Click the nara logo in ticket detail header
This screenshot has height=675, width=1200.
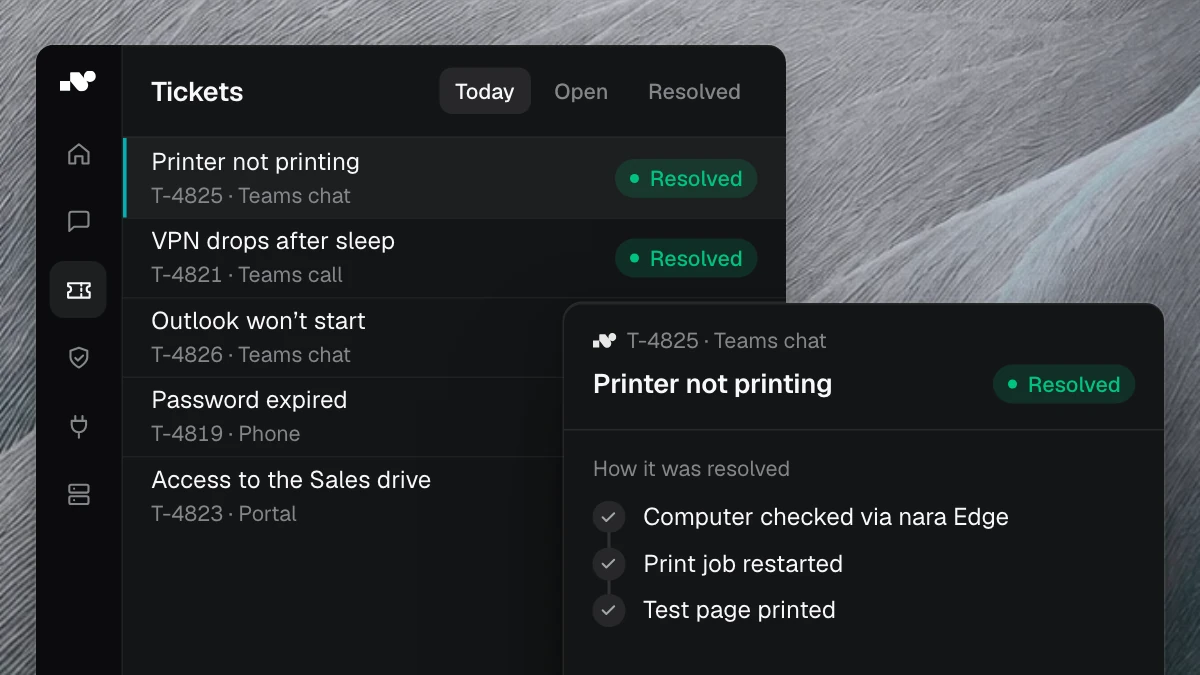[604, 341]
